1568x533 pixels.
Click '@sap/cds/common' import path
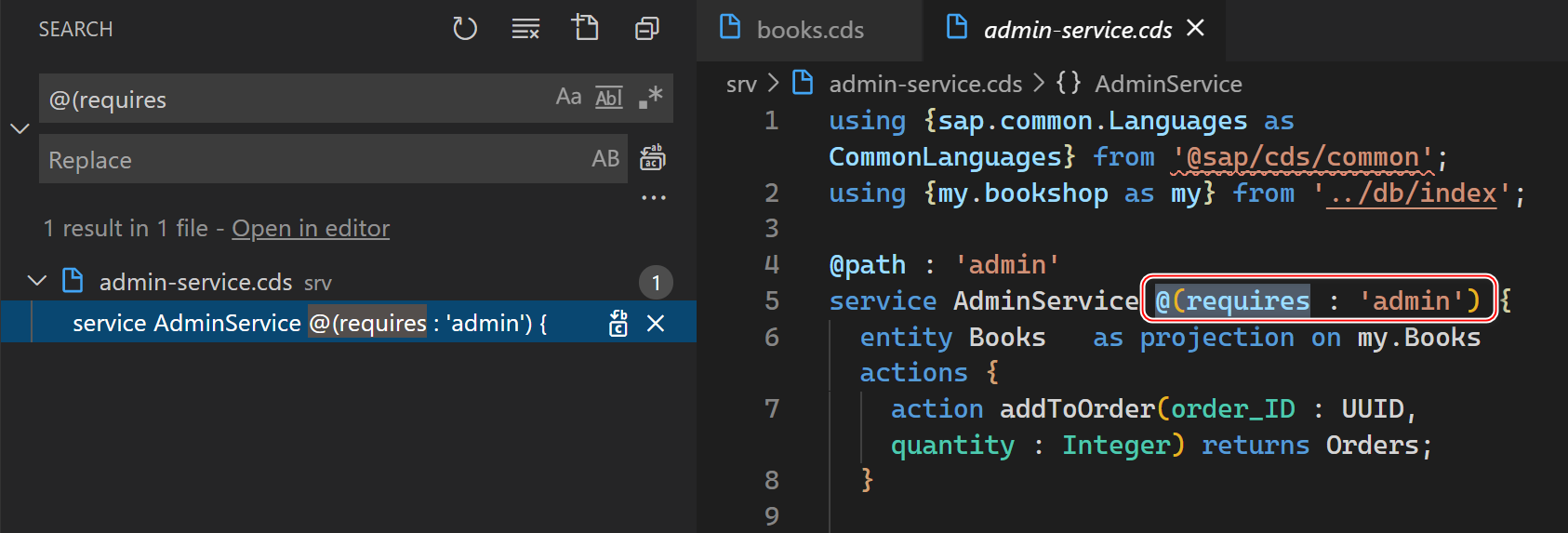(x=1302, y=156)
